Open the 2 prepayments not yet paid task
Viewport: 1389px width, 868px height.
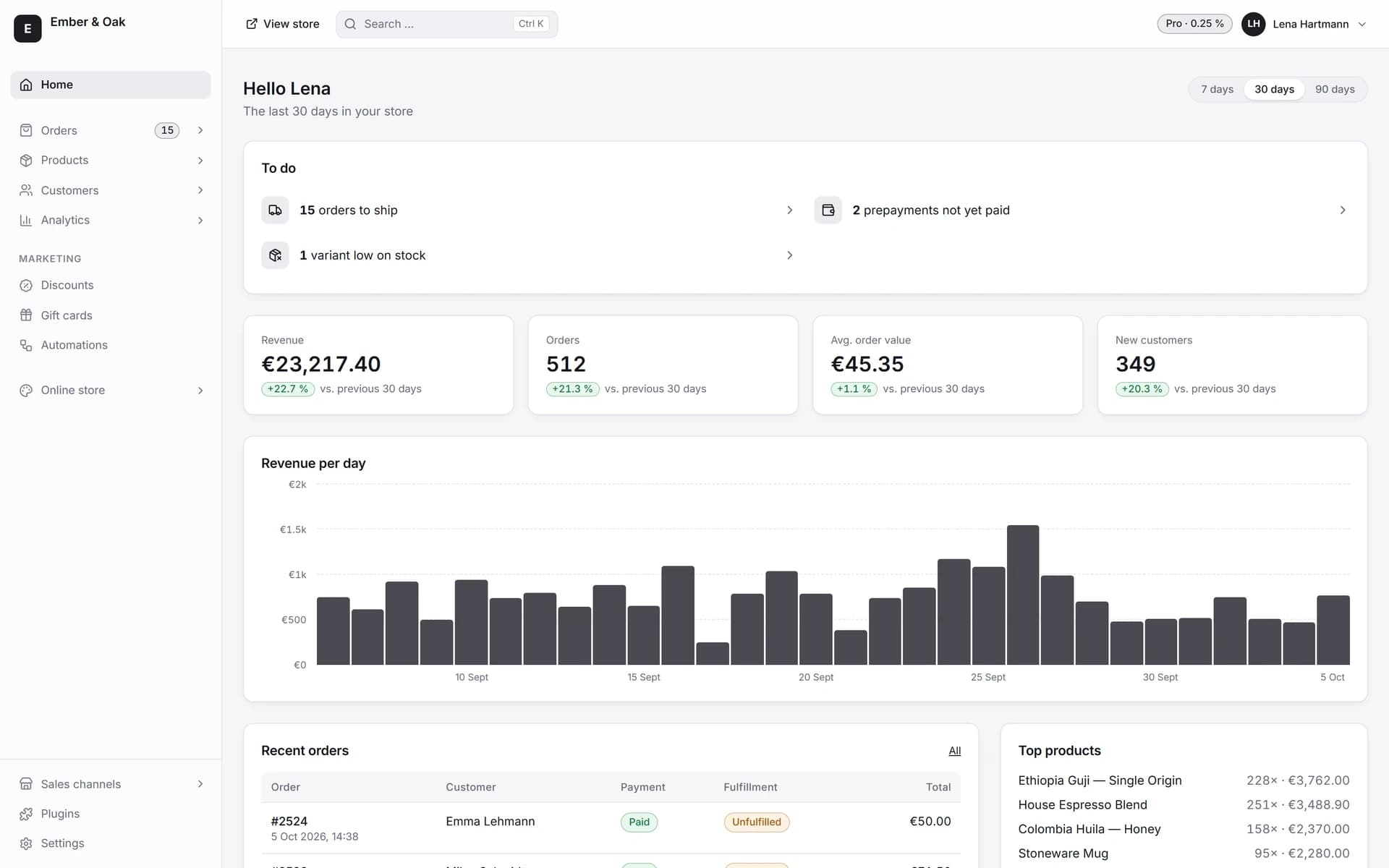(x=1082, y=210)
